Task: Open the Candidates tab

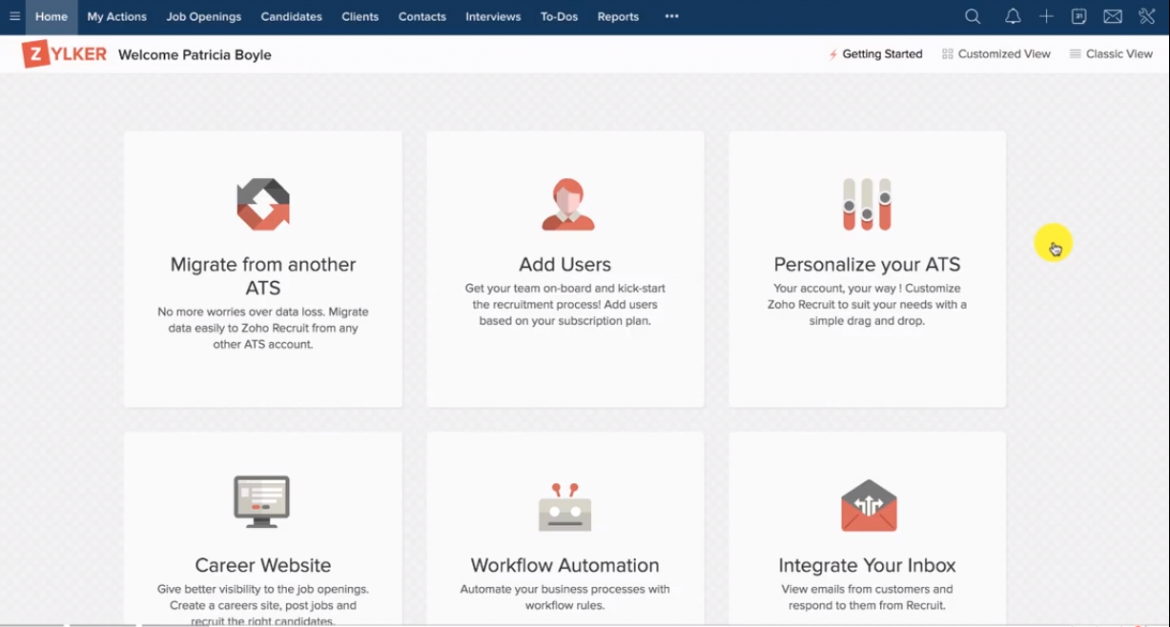Action: (x=291, y=16)
